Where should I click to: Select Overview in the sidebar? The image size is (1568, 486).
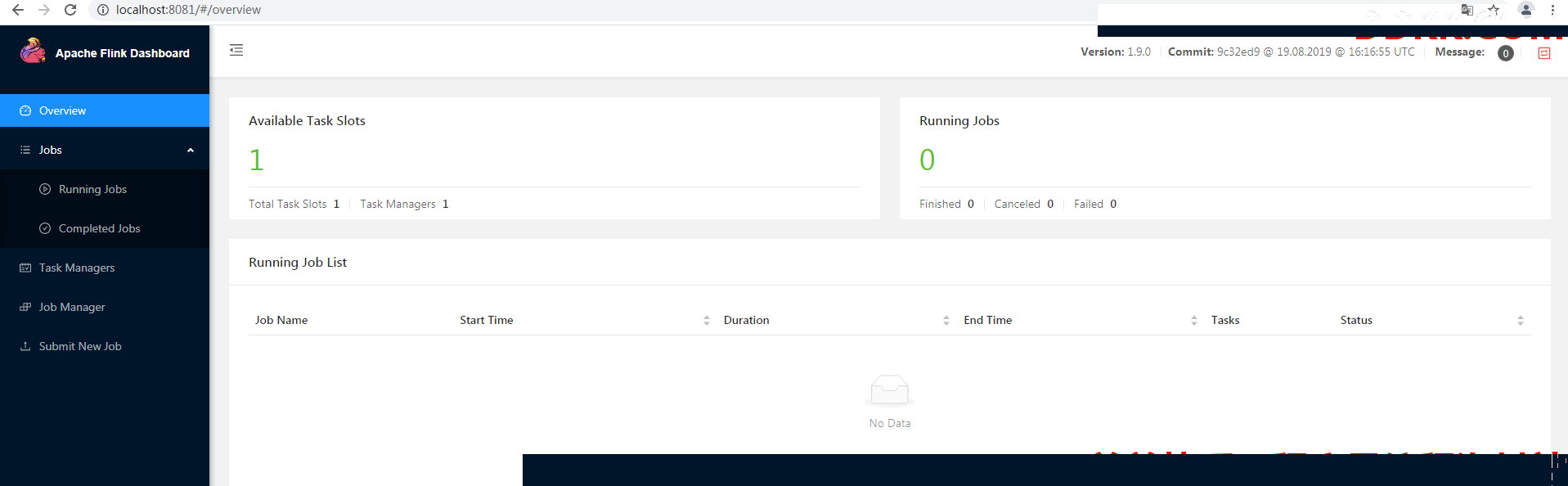[x=105, y=110]
